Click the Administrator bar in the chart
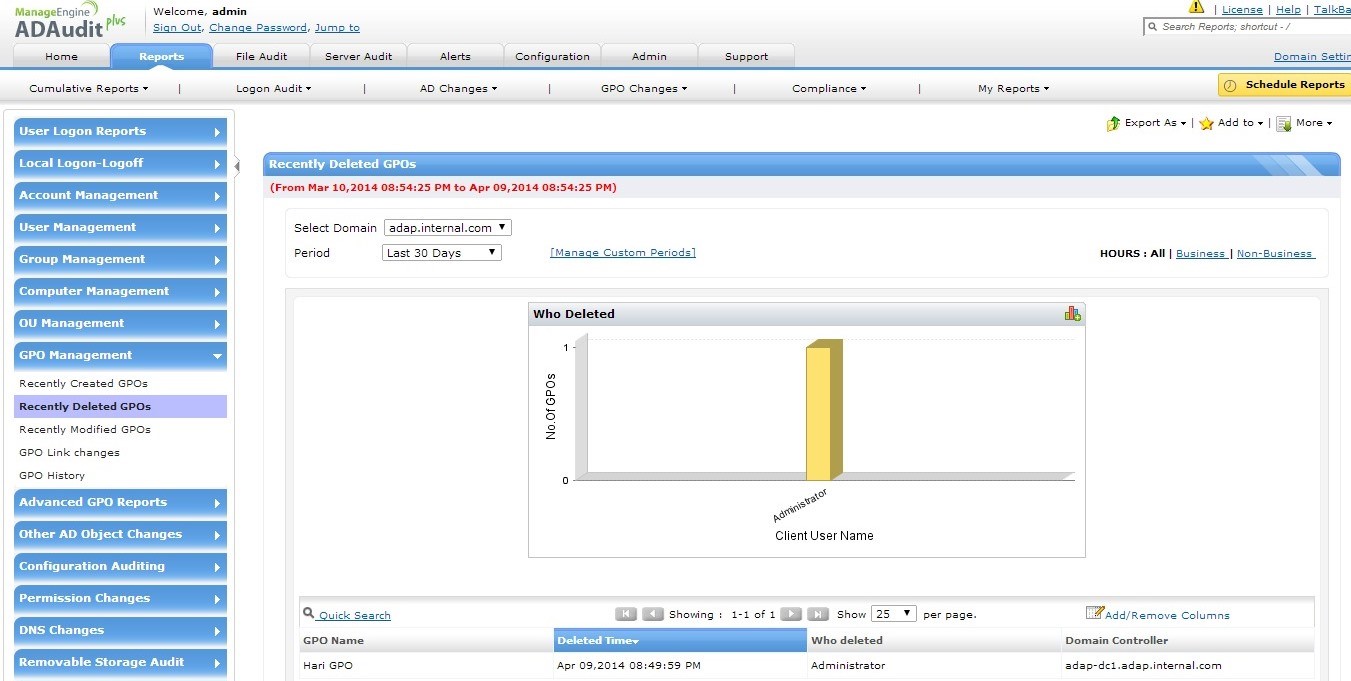 824,410
